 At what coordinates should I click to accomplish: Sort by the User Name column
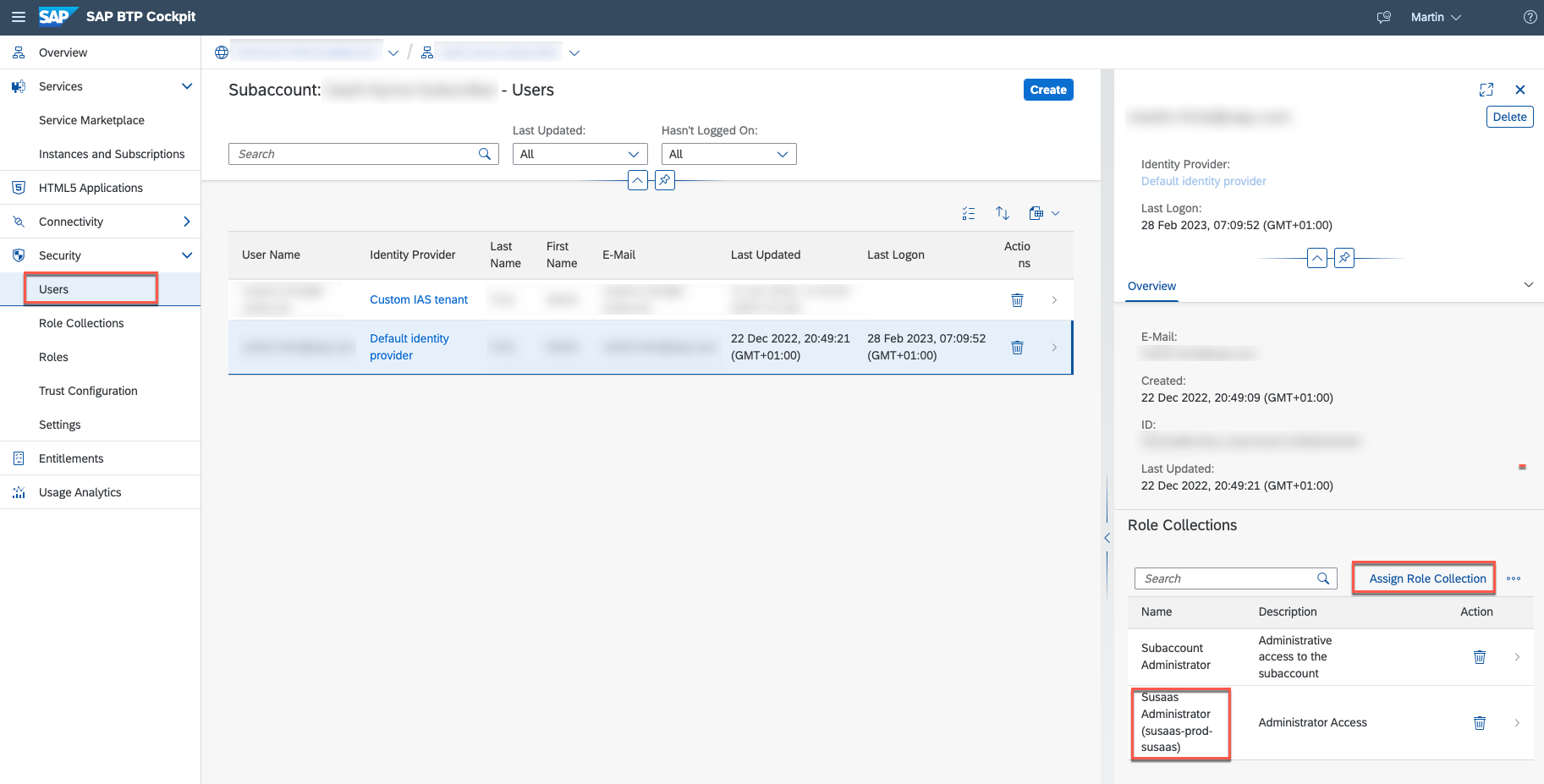coord(271,255)
